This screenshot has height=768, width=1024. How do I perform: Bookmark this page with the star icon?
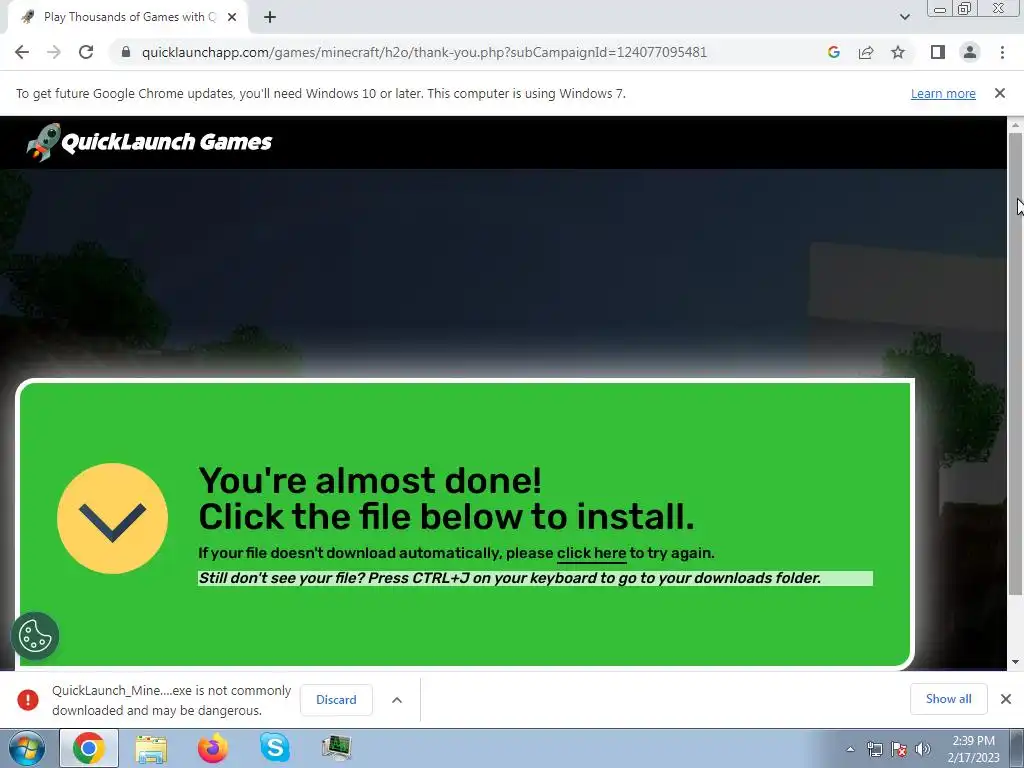(898, 52)
